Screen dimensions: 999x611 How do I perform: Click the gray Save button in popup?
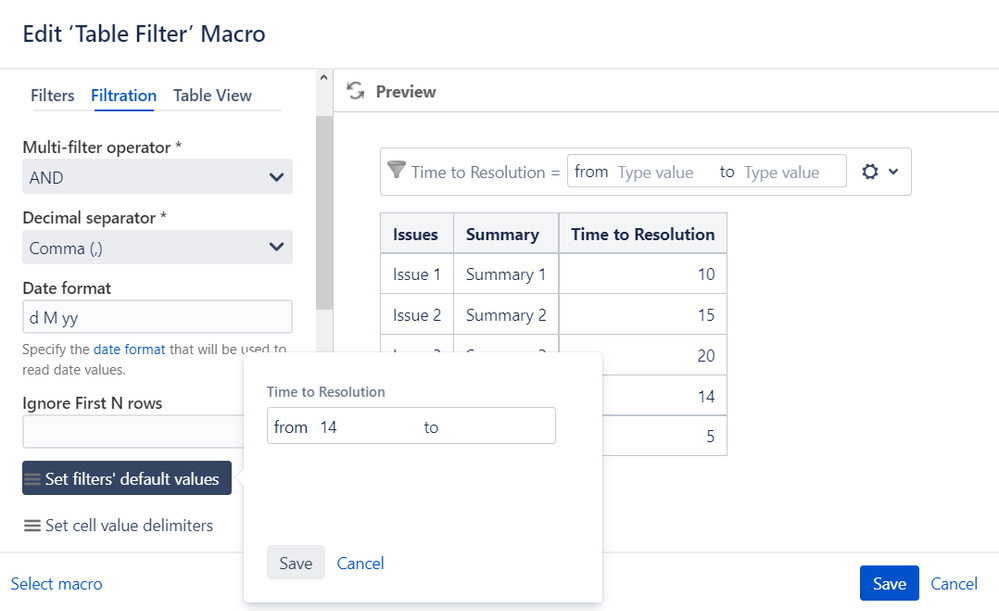295,563
